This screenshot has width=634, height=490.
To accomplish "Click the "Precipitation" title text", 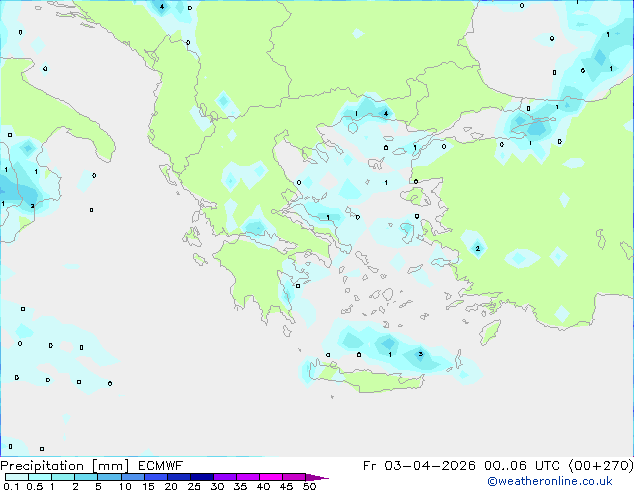I will tap(42, 466).
